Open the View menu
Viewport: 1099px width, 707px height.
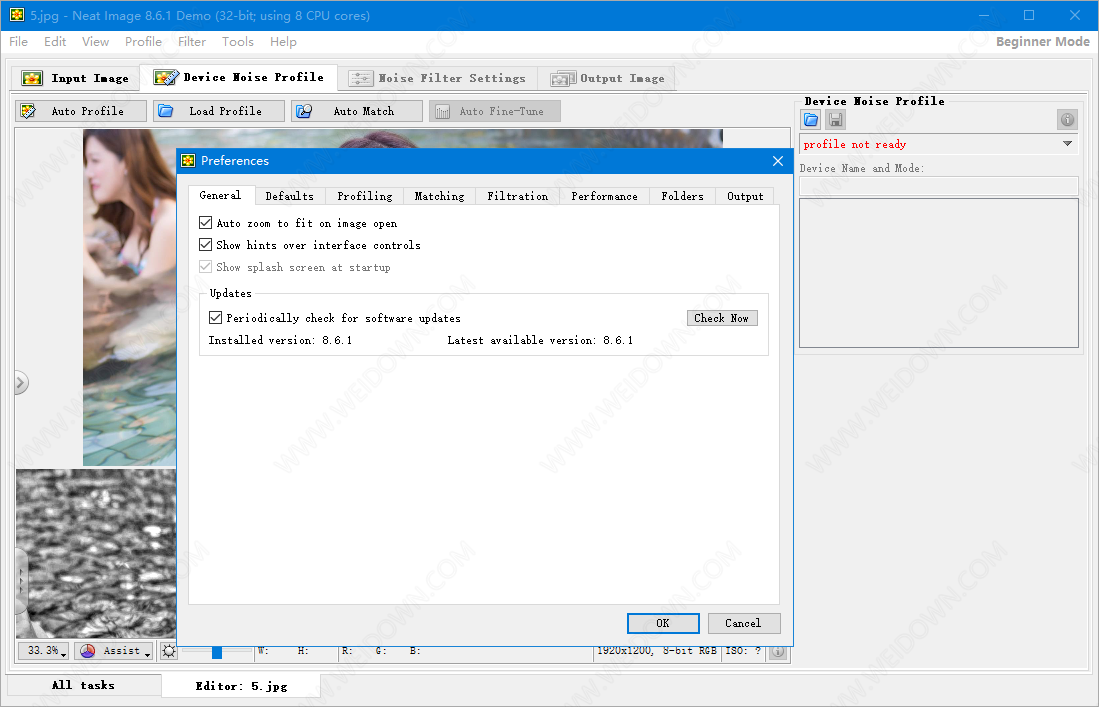click(x=95, y=41)
